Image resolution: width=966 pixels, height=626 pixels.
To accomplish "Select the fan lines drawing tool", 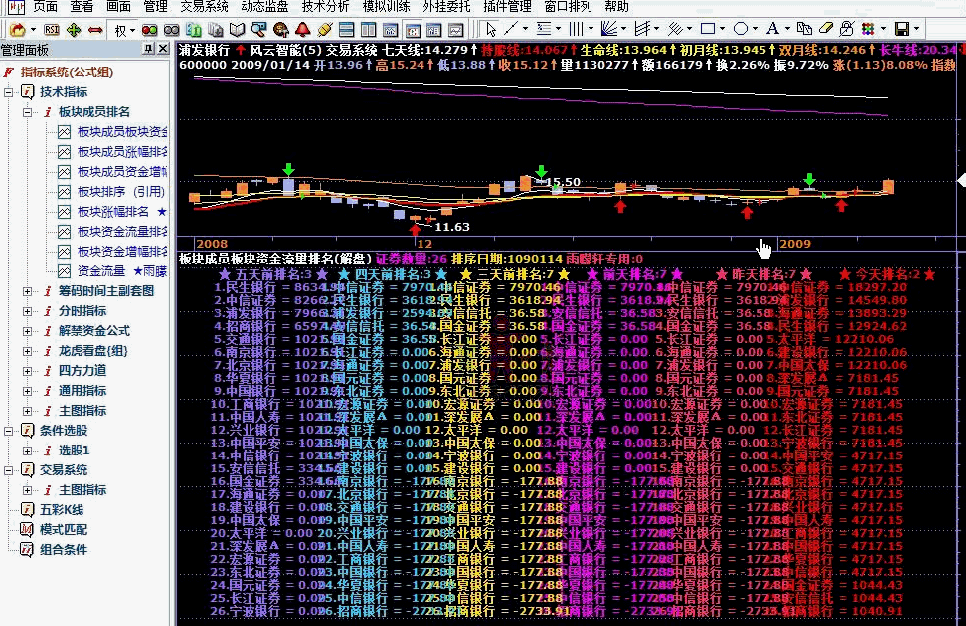I will (x=609, y=28).
